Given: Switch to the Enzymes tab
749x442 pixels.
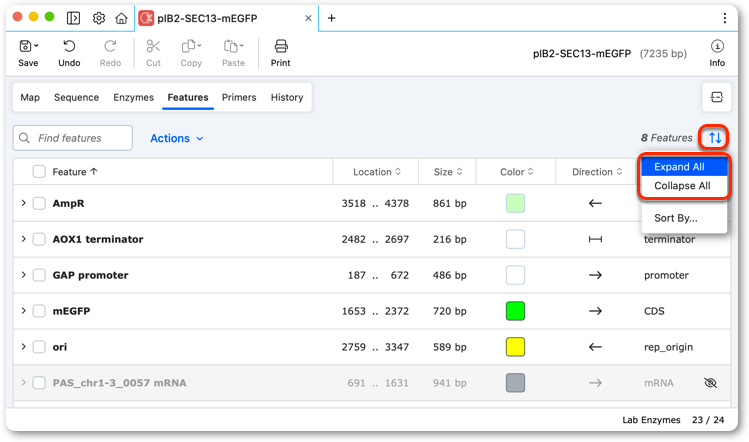Looking at the screenshot, I should point(133,97).
